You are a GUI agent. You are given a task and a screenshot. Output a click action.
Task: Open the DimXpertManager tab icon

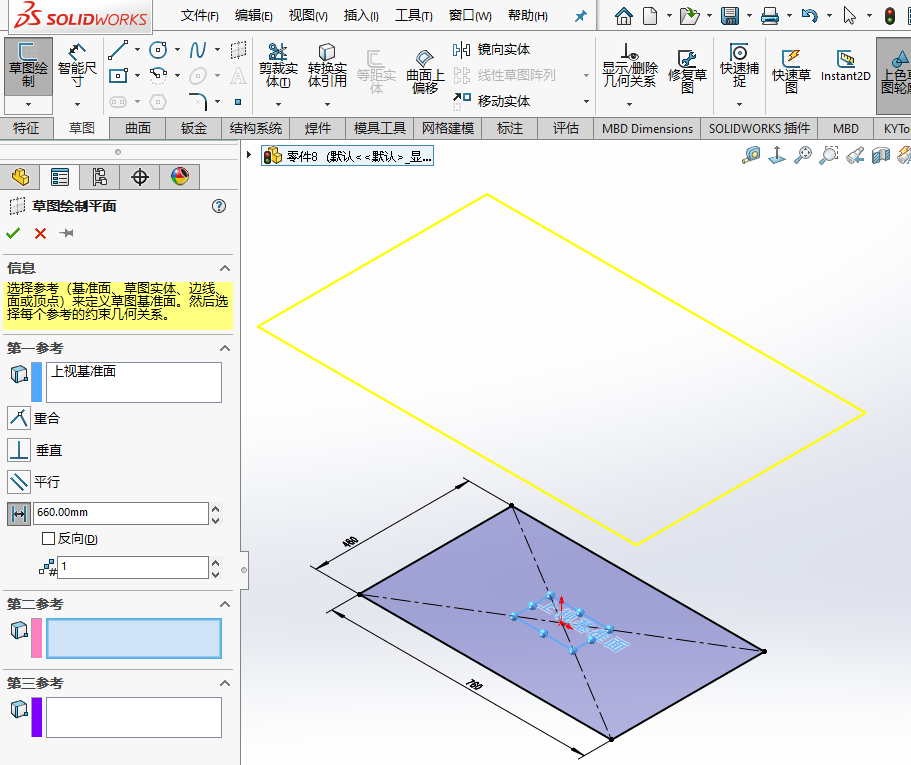140,177
